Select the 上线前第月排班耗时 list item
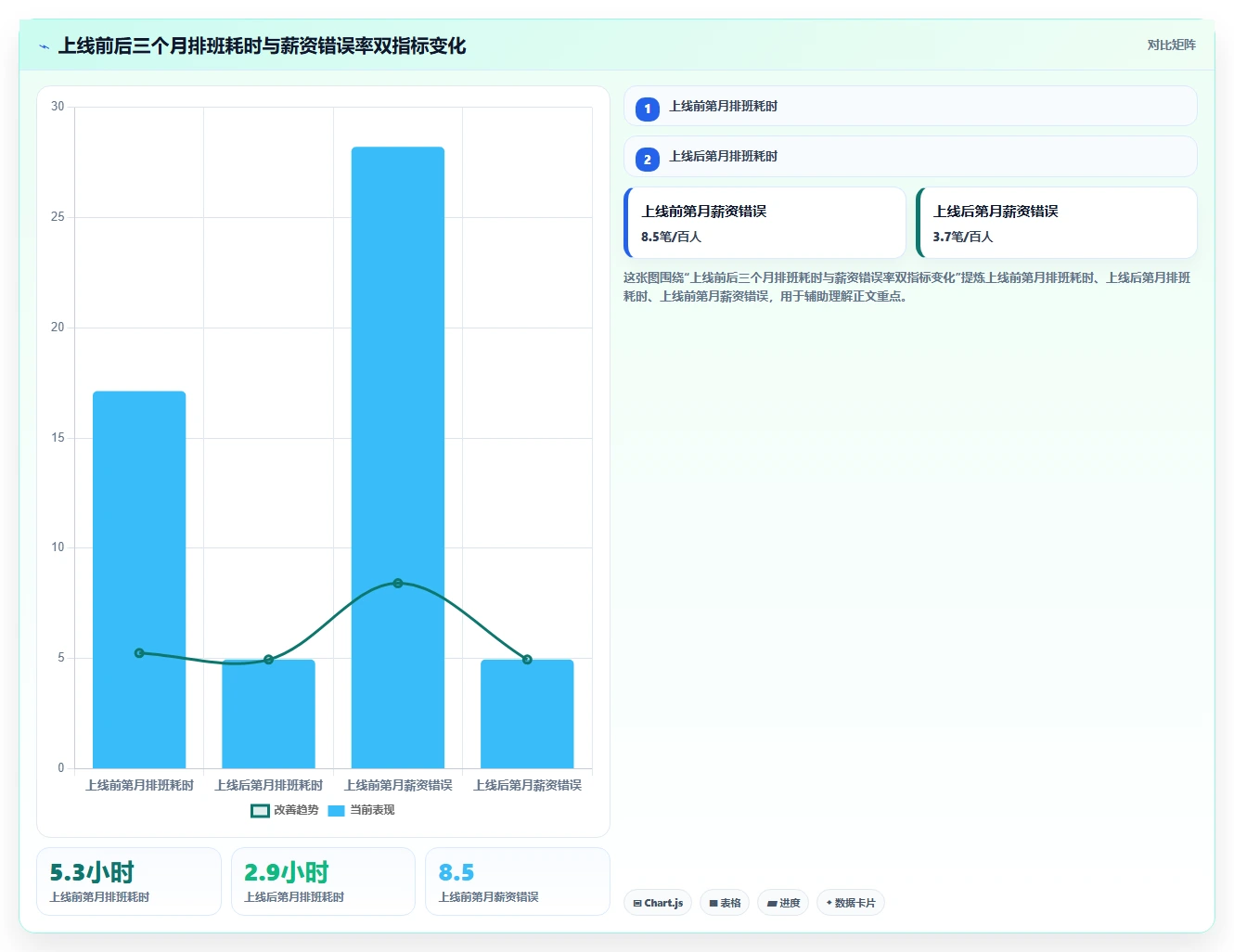The image size is (1234, 952). click(910, 106)
